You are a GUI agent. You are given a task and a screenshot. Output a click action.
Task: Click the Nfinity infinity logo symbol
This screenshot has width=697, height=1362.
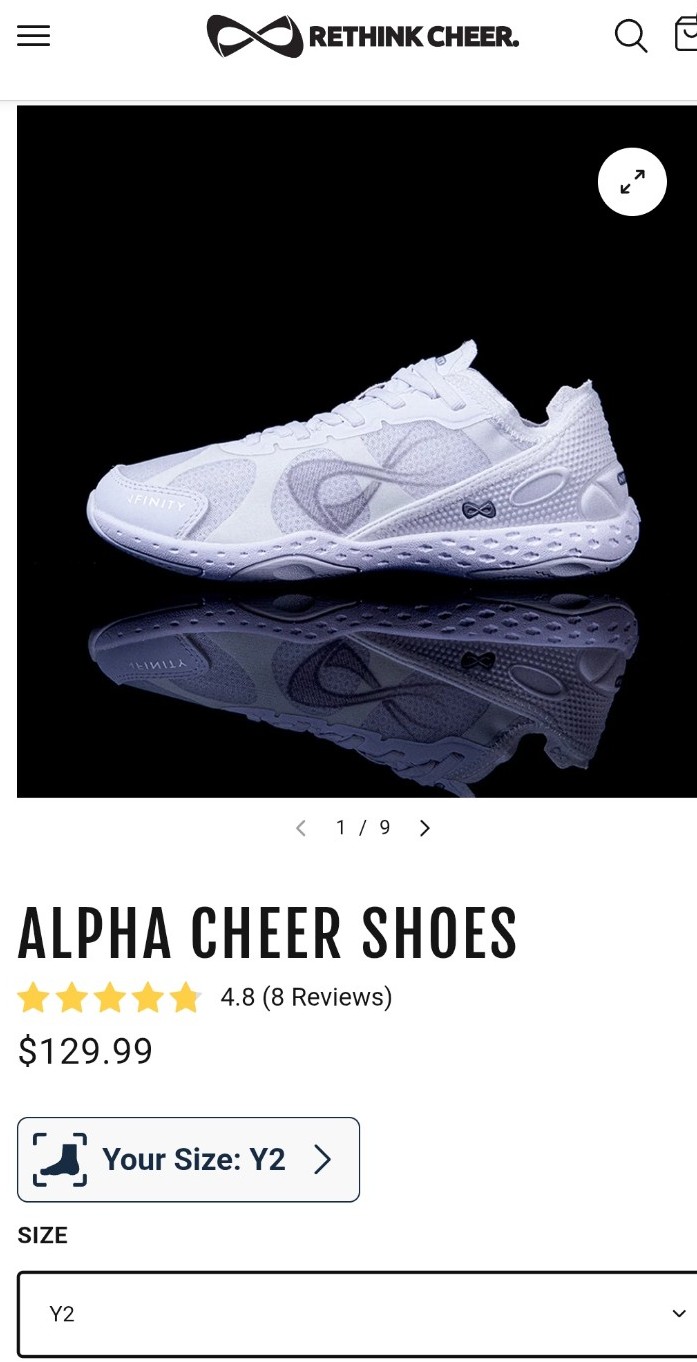[x=254, y=37]
